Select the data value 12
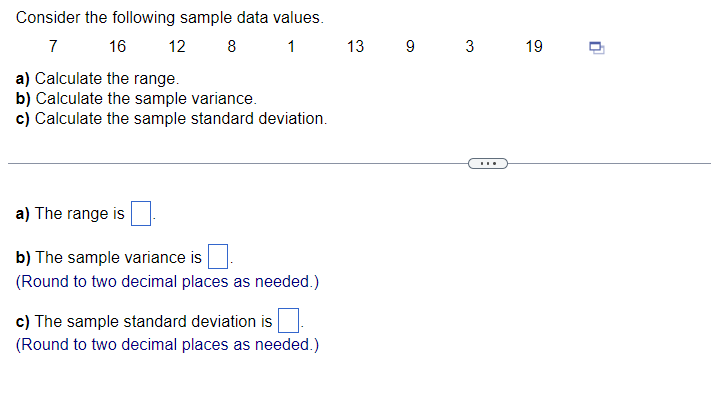The image size is (711, 400). 177,46
